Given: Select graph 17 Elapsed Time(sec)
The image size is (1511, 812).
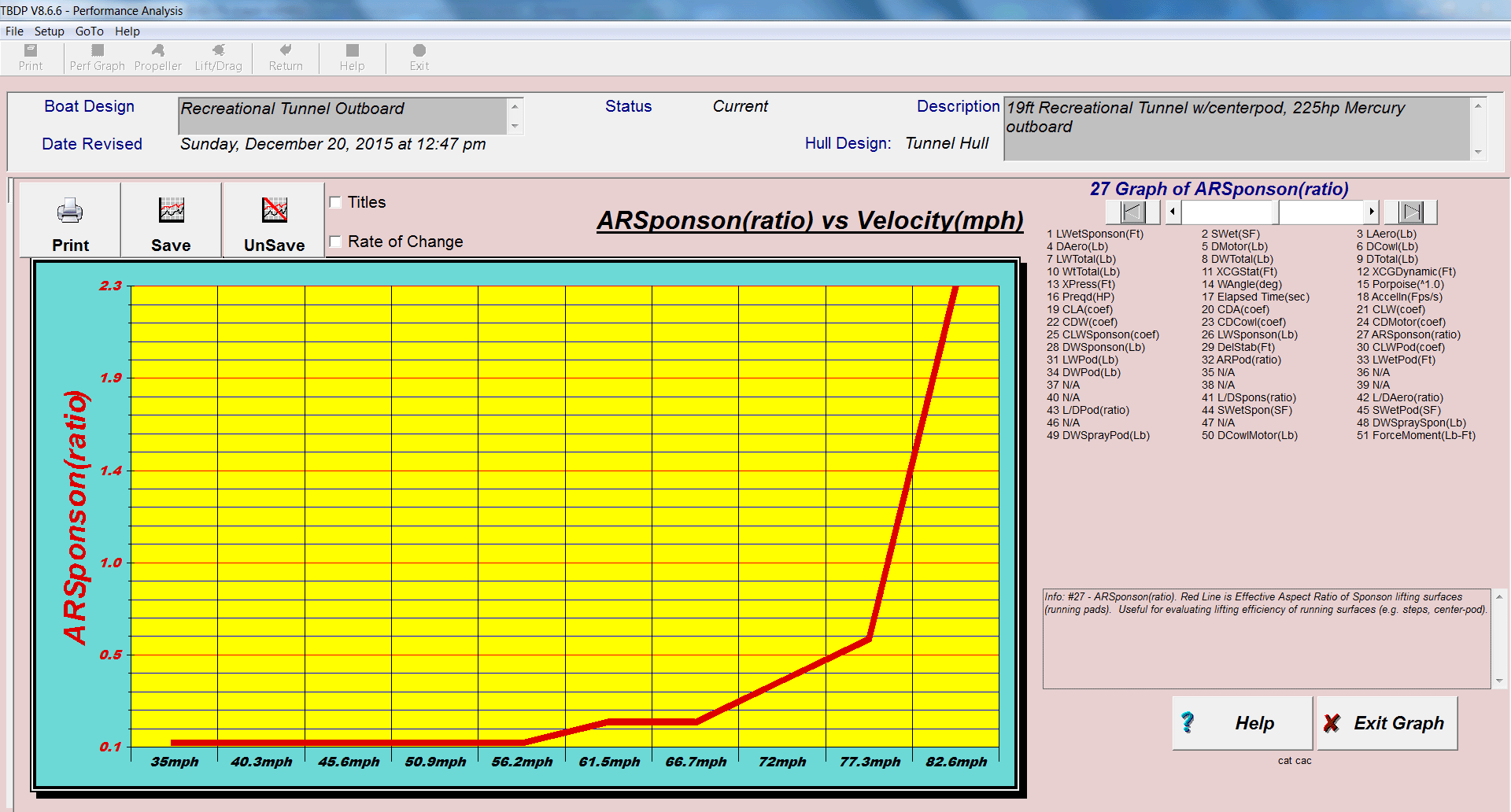Looking at the screenshot, I should tap(1254, 297).
